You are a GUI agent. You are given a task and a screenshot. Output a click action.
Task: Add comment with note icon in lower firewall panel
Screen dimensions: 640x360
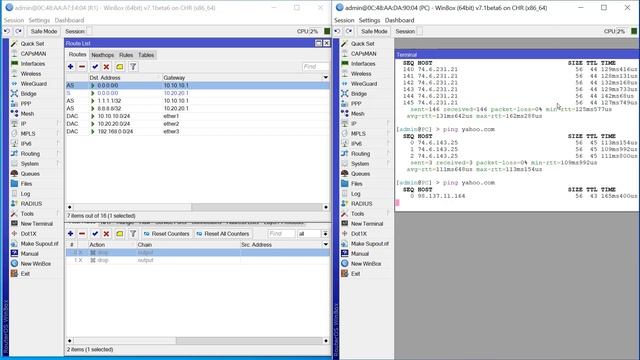click(120, 233)
